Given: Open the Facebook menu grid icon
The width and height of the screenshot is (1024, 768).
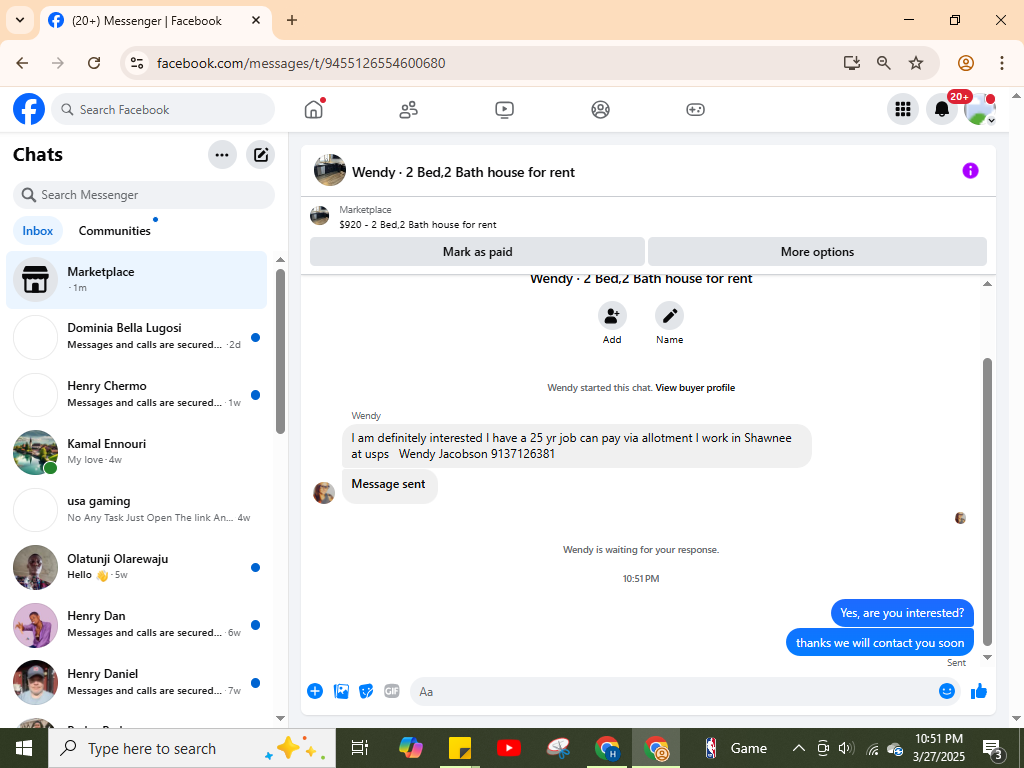Looking at the screenshot, I should click(x=903, y=109).
